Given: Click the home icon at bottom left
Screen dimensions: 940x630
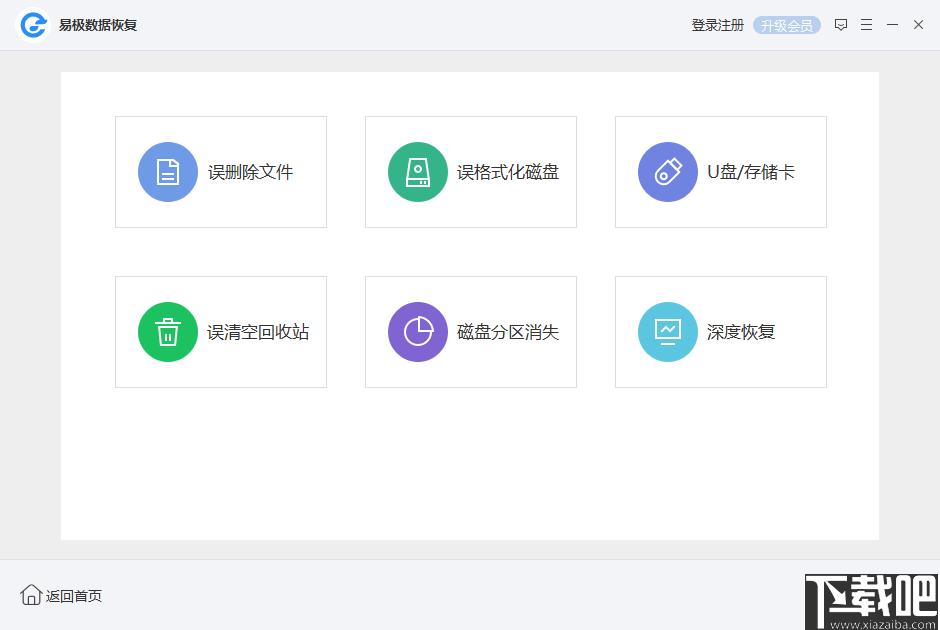Looking at the screenshot, I should tap(31, 595).
